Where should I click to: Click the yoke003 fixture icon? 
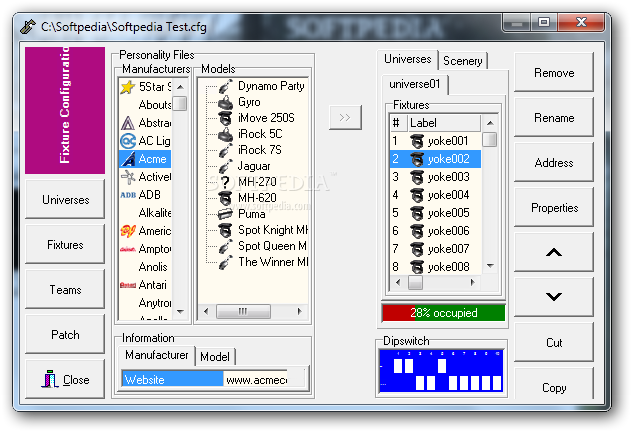pos(417,177)
